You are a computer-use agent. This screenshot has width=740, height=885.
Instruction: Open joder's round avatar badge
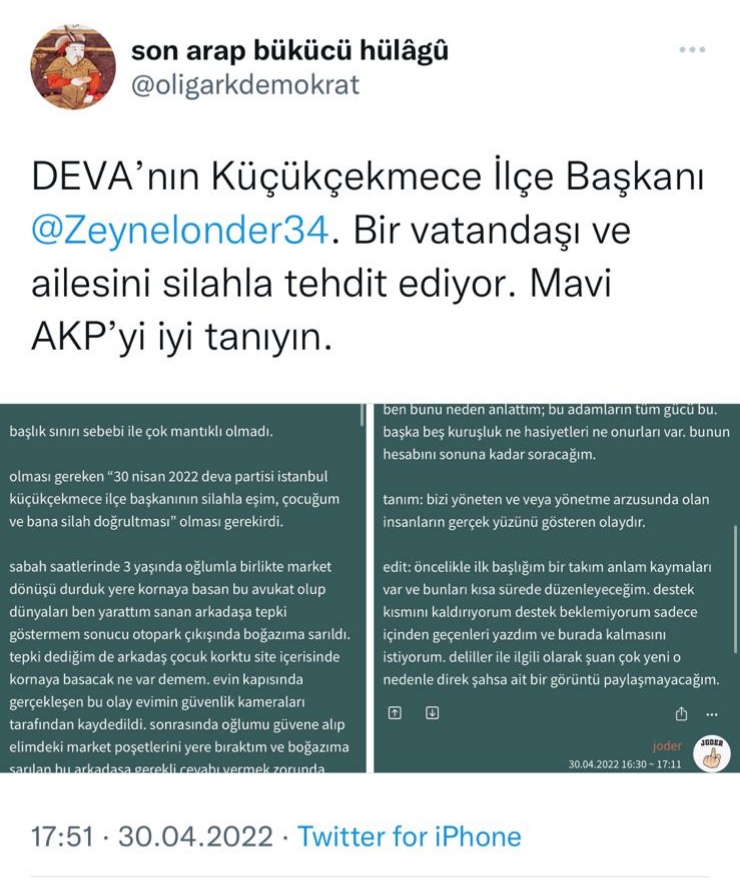coord(712,753)
